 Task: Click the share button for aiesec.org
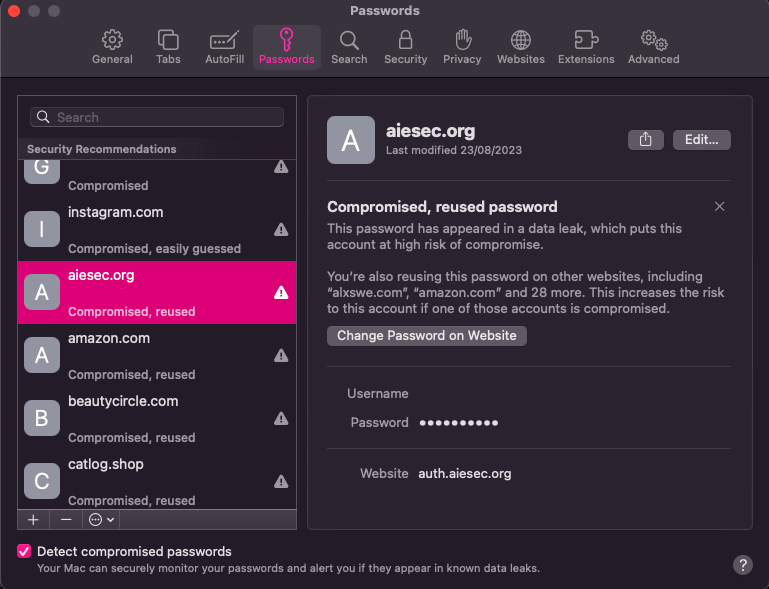click(645, 140)
